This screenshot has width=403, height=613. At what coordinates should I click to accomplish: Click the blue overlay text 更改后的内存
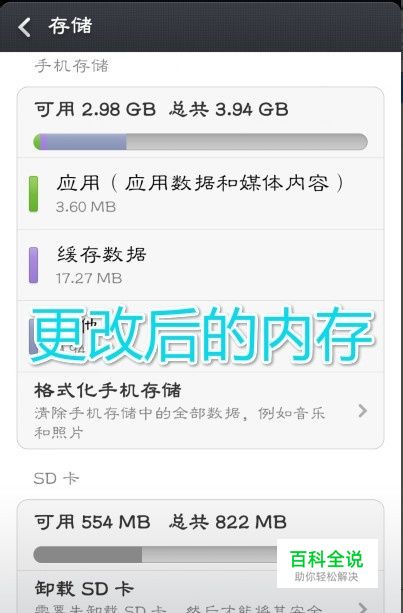click(202, 335)
